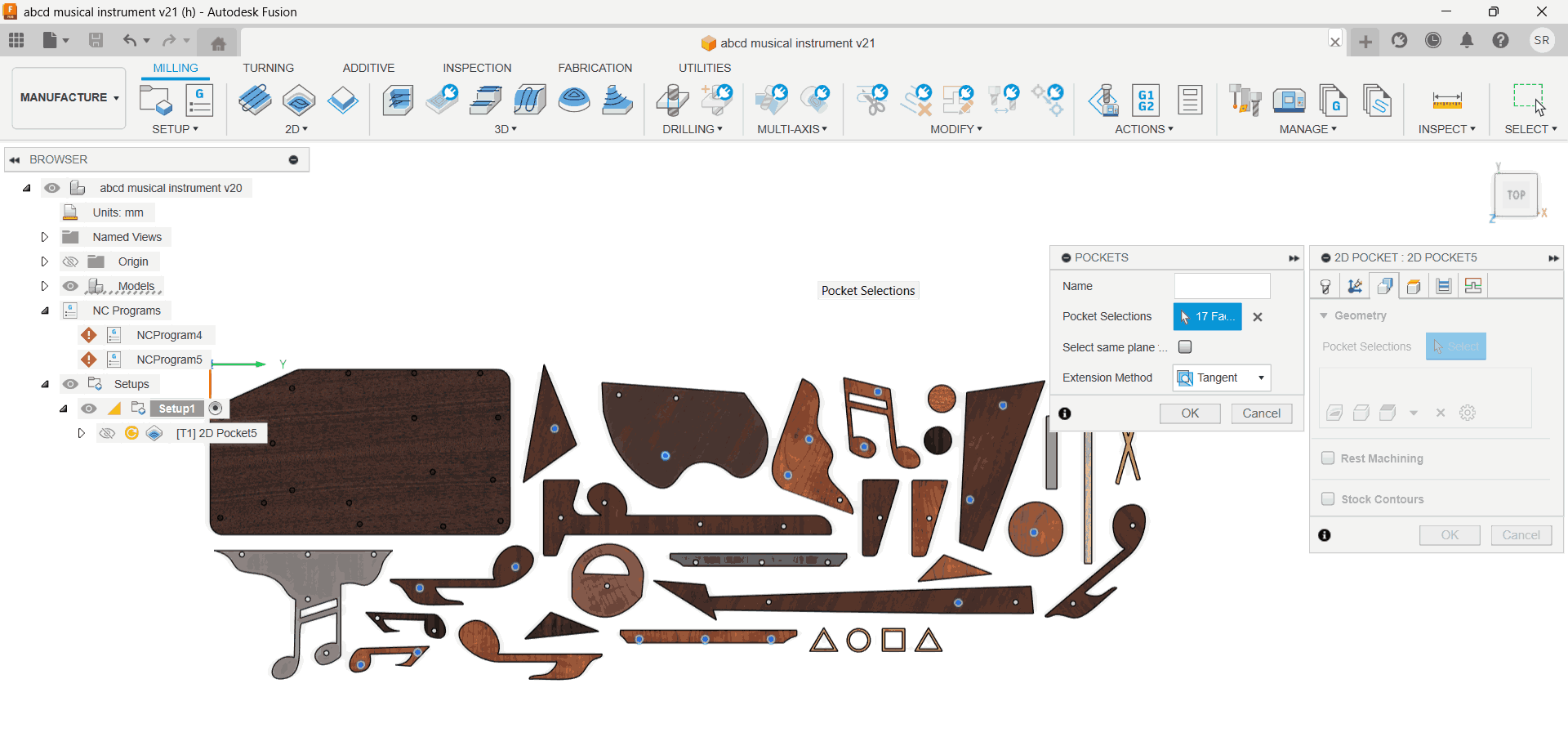Toggle visibility of the Setups node
Screen dimensions: 1568x755
click(x=71, y=384)
